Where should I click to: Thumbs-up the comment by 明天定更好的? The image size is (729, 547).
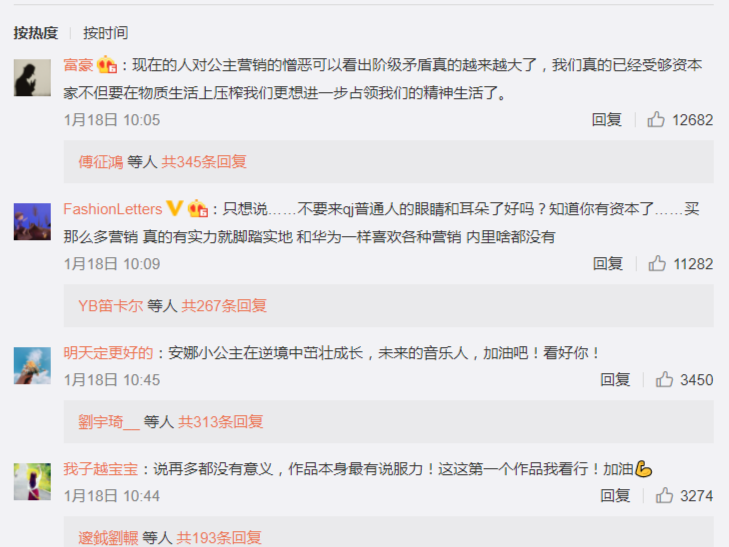click(664, 379)
